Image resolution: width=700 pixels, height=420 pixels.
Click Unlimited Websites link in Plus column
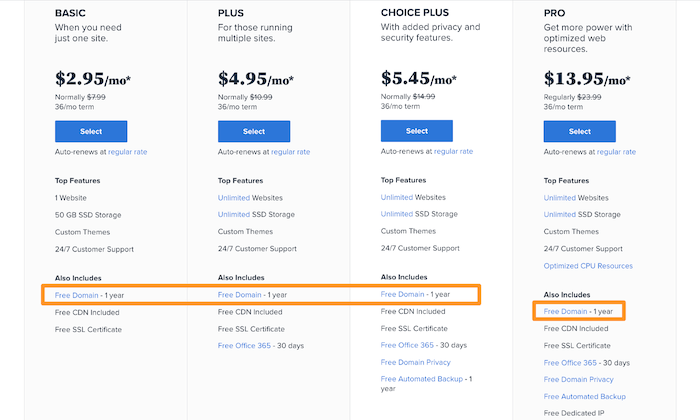[232, 198]
